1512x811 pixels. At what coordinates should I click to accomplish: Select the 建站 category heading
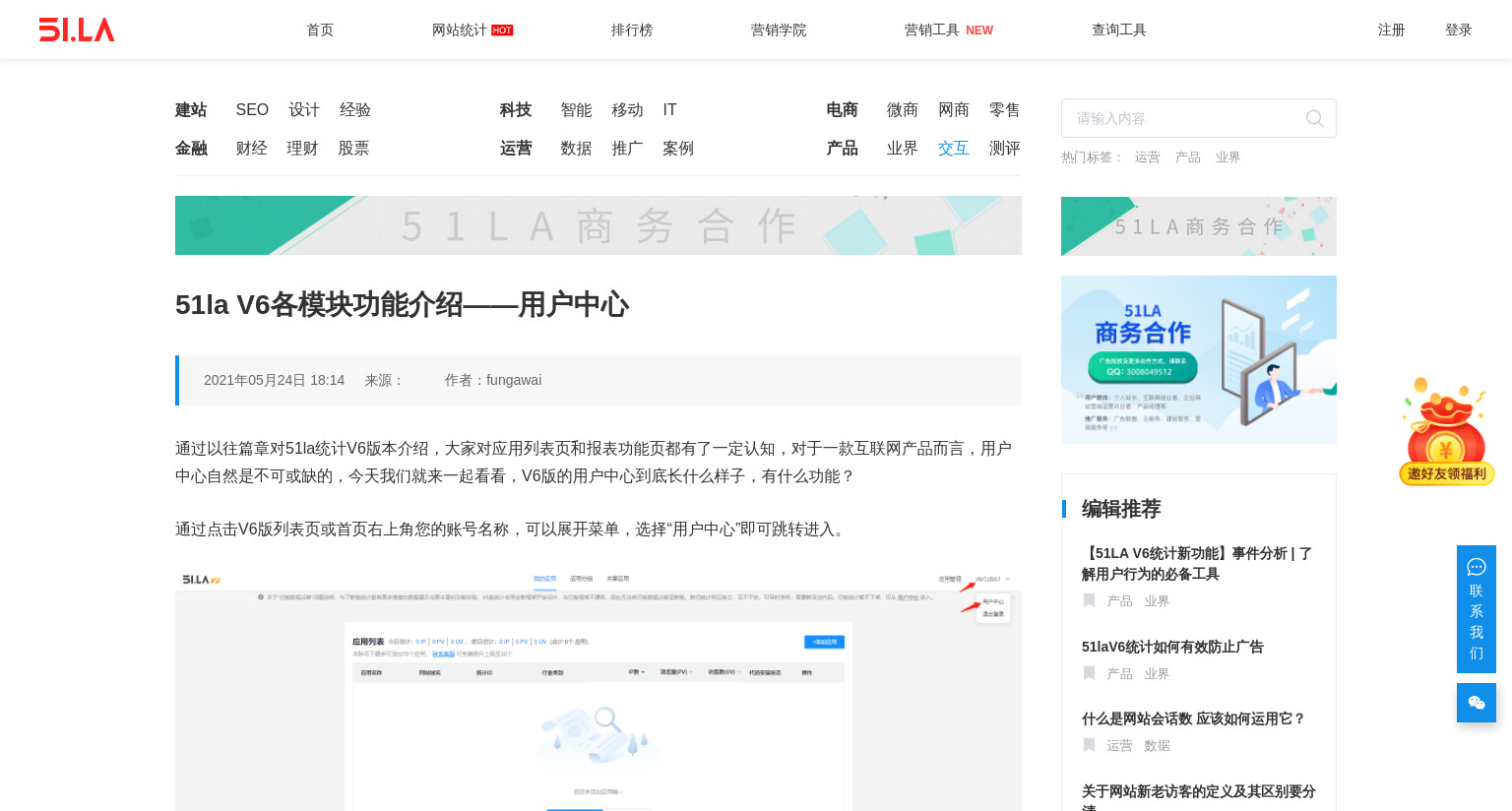point(191,109)
